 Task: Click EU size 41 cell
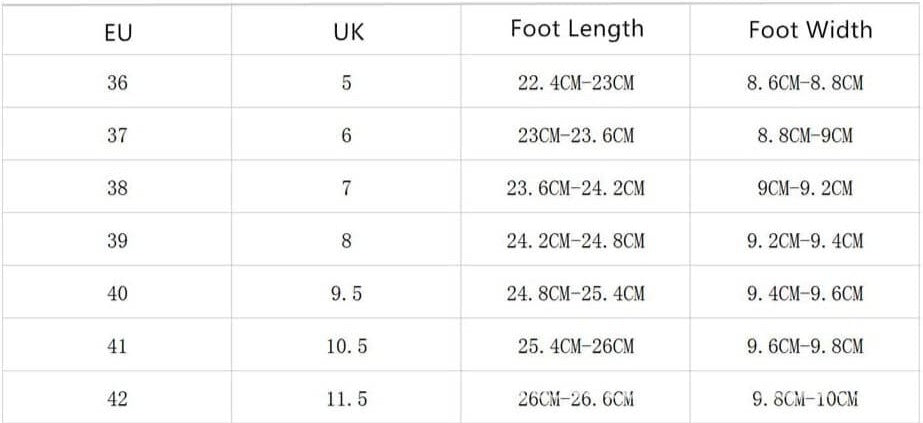click(117, 347)
